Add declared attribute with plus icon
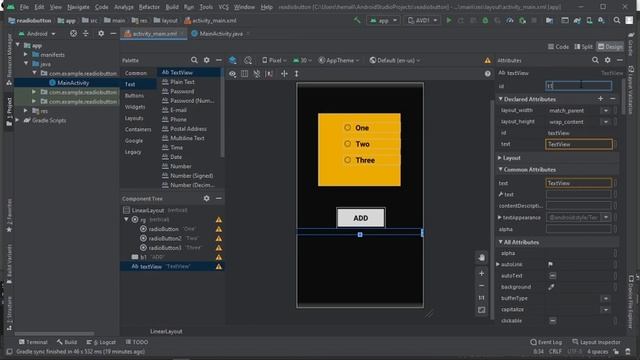640x360 pixels. pos(600,99)
